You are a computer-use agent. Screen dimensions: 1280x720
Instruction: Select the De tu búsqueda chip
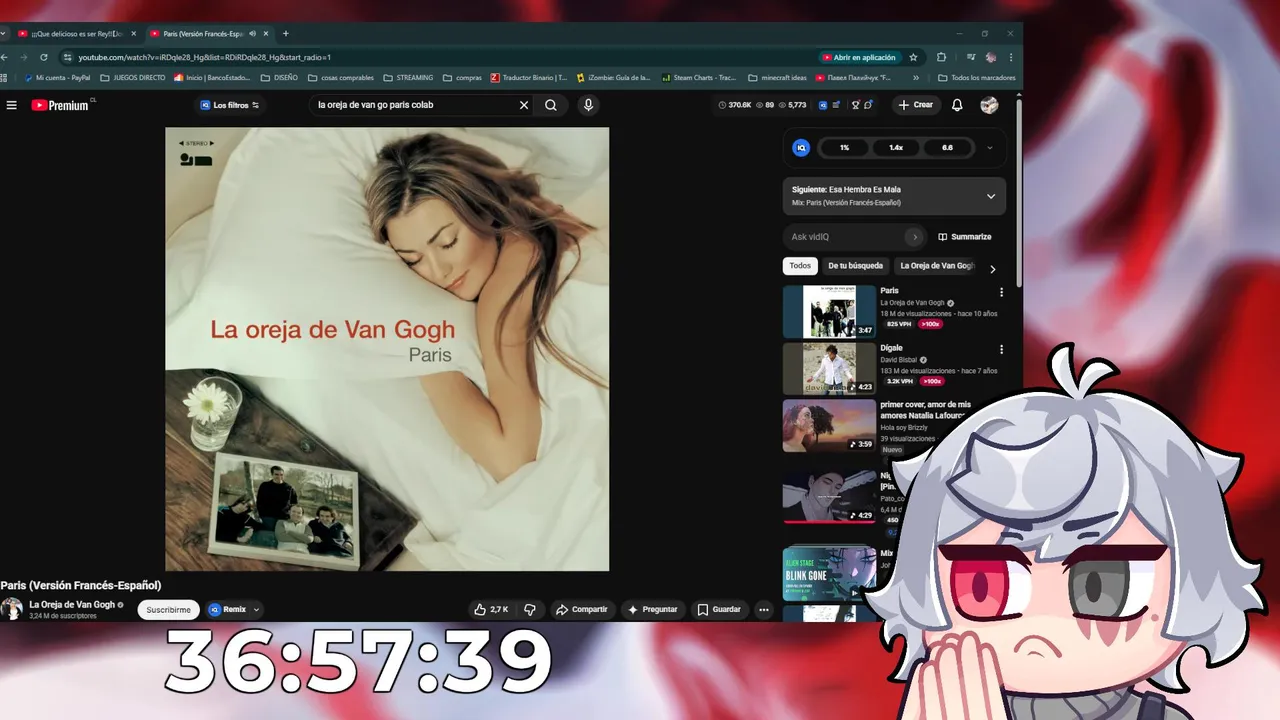click(x=855, y=266)
